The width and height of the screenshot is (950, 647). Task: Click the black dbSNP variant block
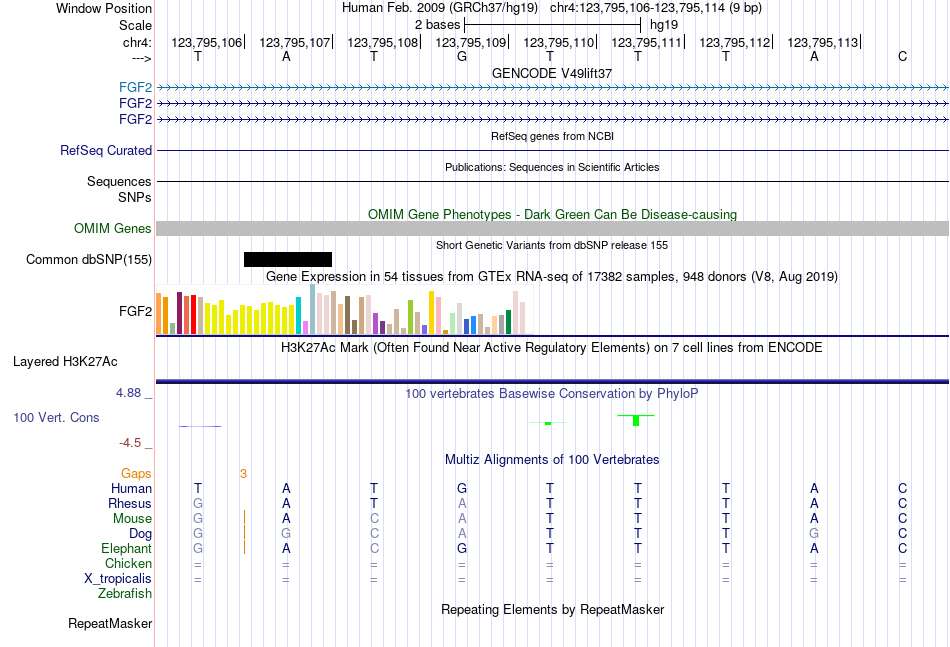tap(288, 259)
